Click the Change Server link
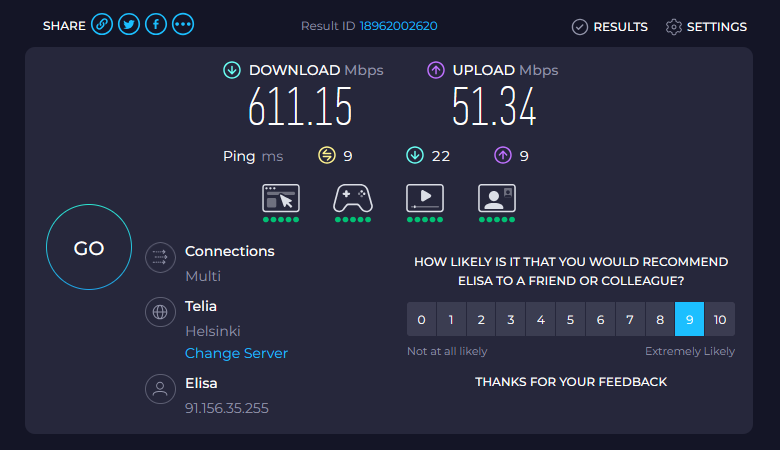780x450 pixels. pos(236,353)
